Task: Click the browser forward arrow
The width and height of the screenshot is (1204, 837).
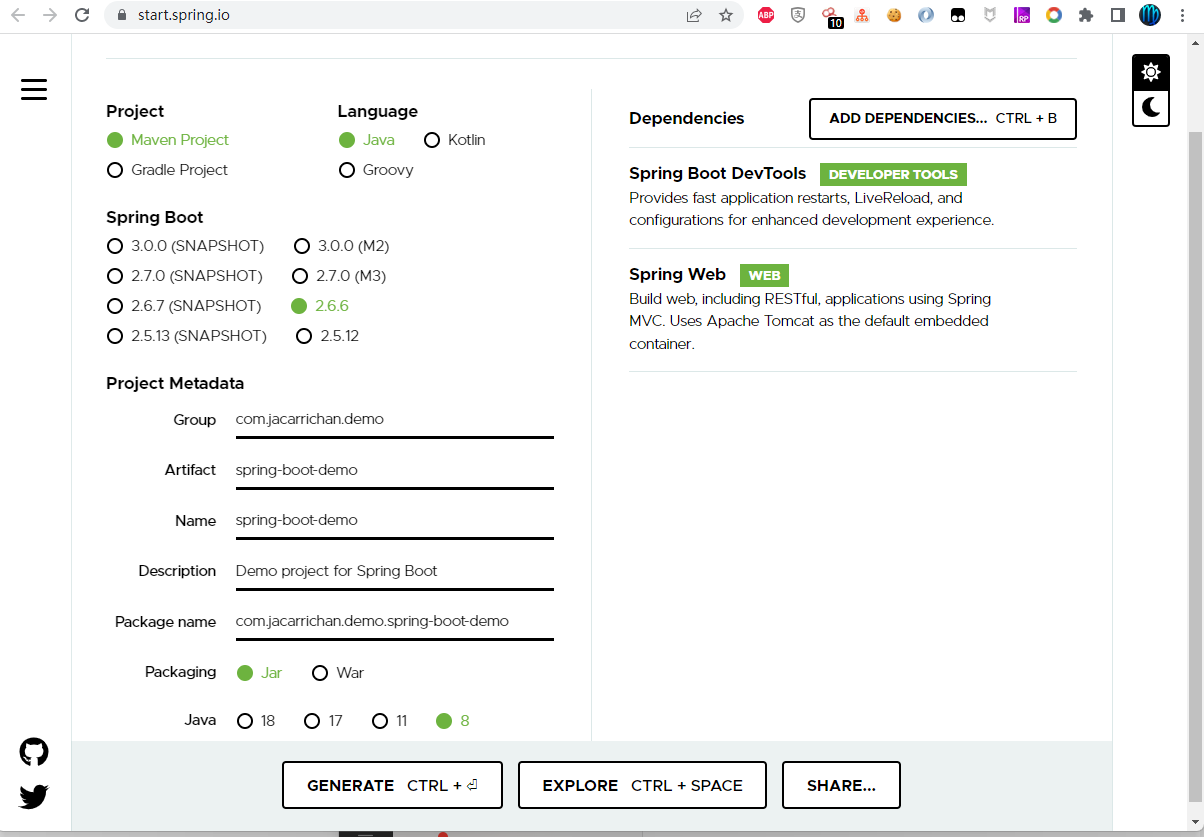Action: (50, 15)
